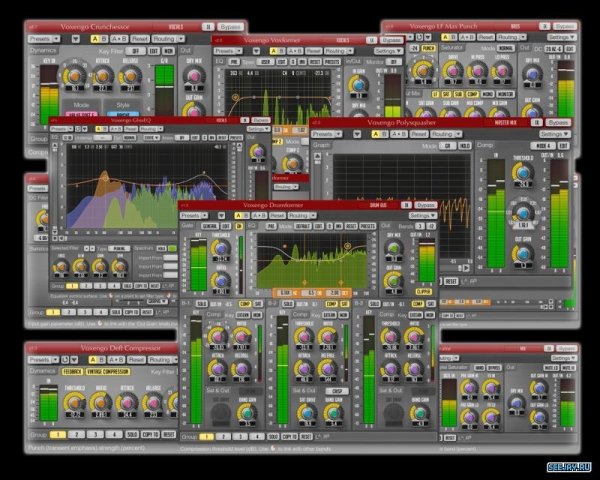Open Presets dropdown in Voxformer window
600x480 pixels.
click(x=228, y=51)
